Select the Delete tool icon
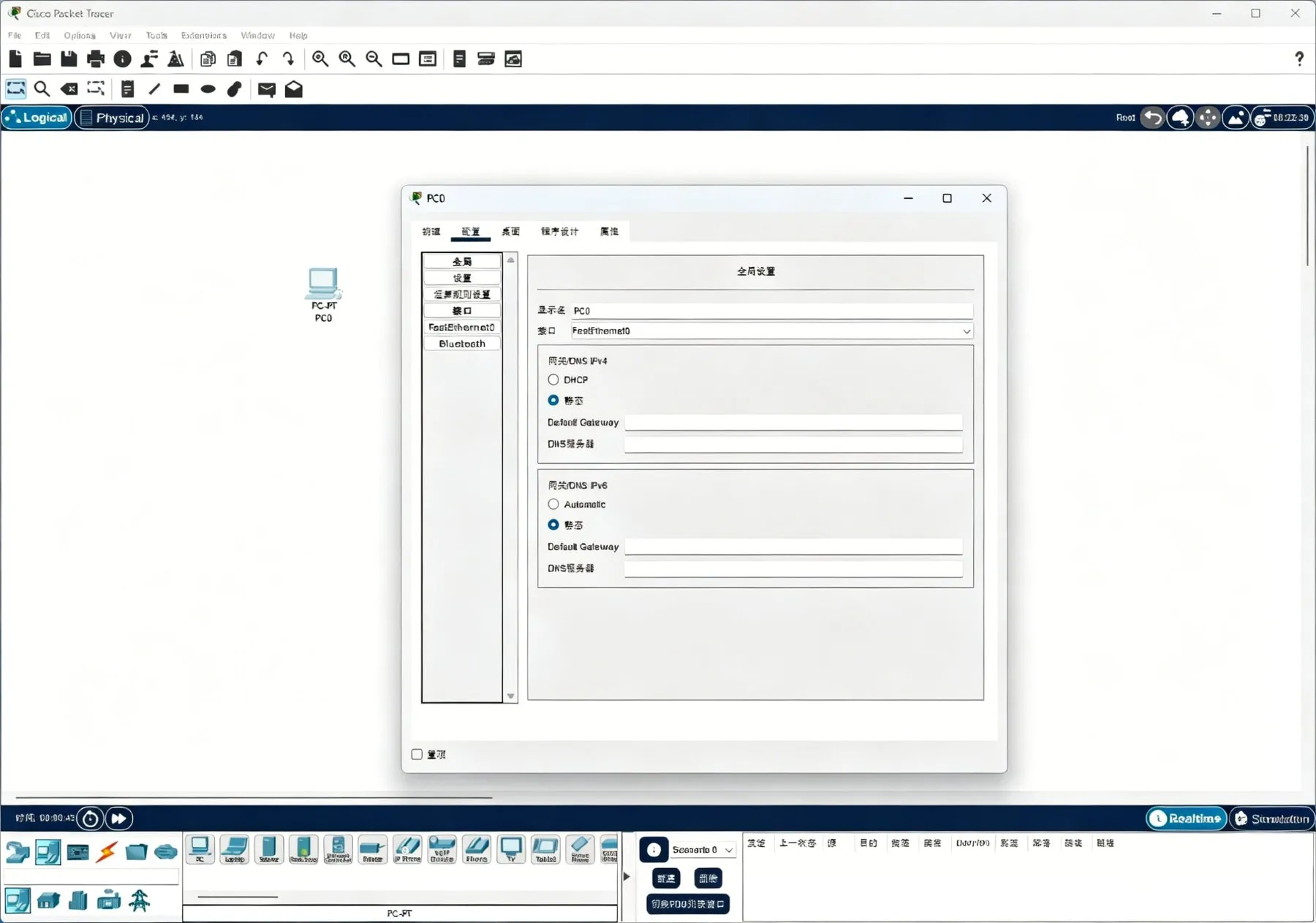This screenshot has width=1316, height=923. point(69,89)
